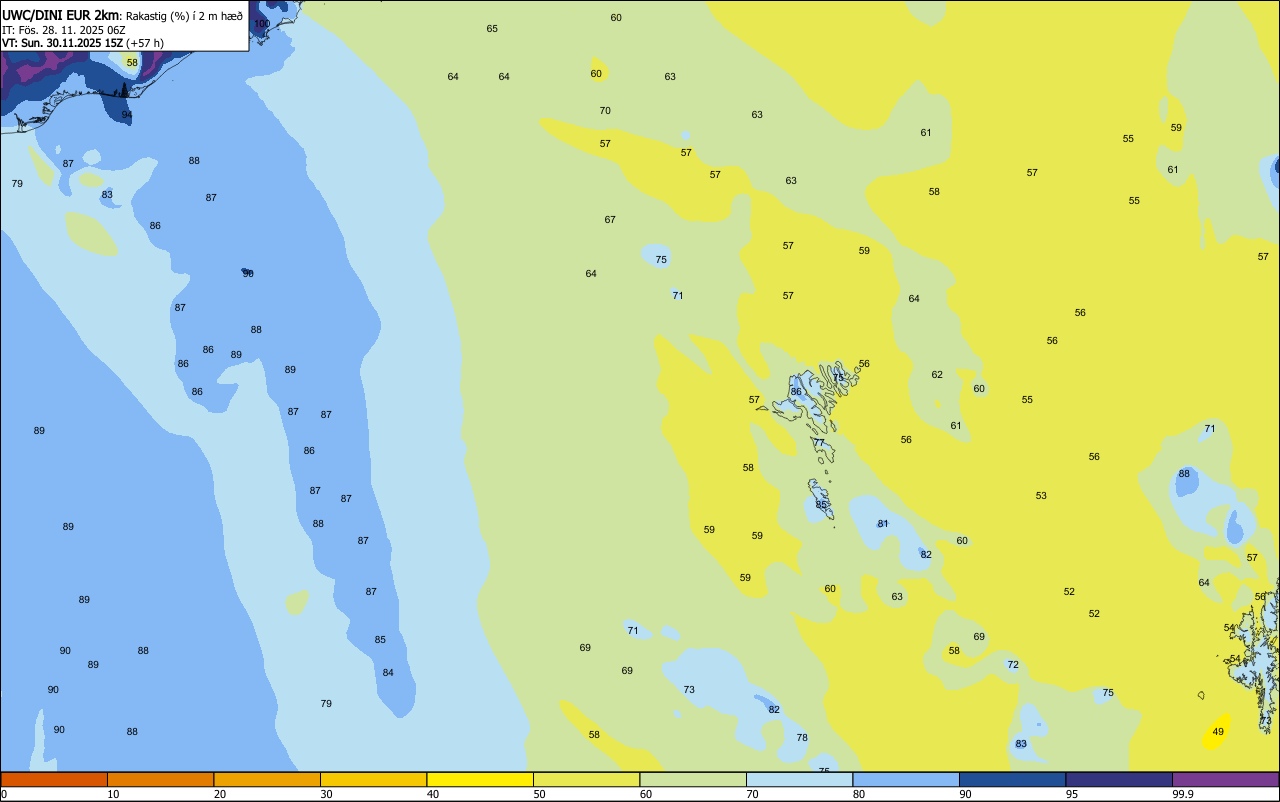The height and width of the screenshot is (802, 1280).
Task: Select the 94 humidity value
Action: pos(127,115)
